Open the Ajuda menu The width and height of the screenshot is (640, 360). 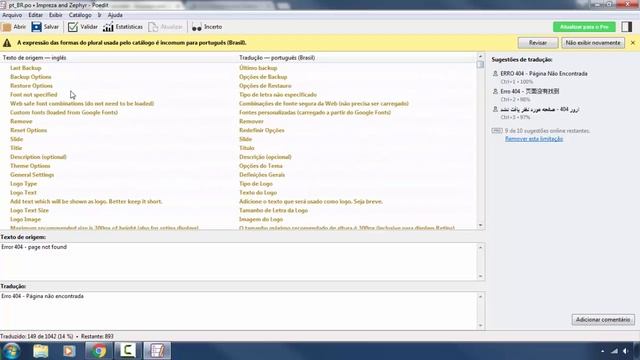click(x=115, y=15)
